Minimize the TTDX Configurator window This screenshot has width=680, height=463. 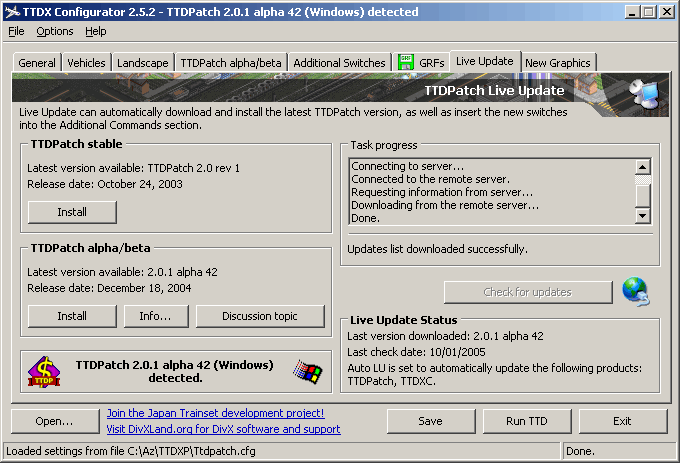tap(633, 12)
